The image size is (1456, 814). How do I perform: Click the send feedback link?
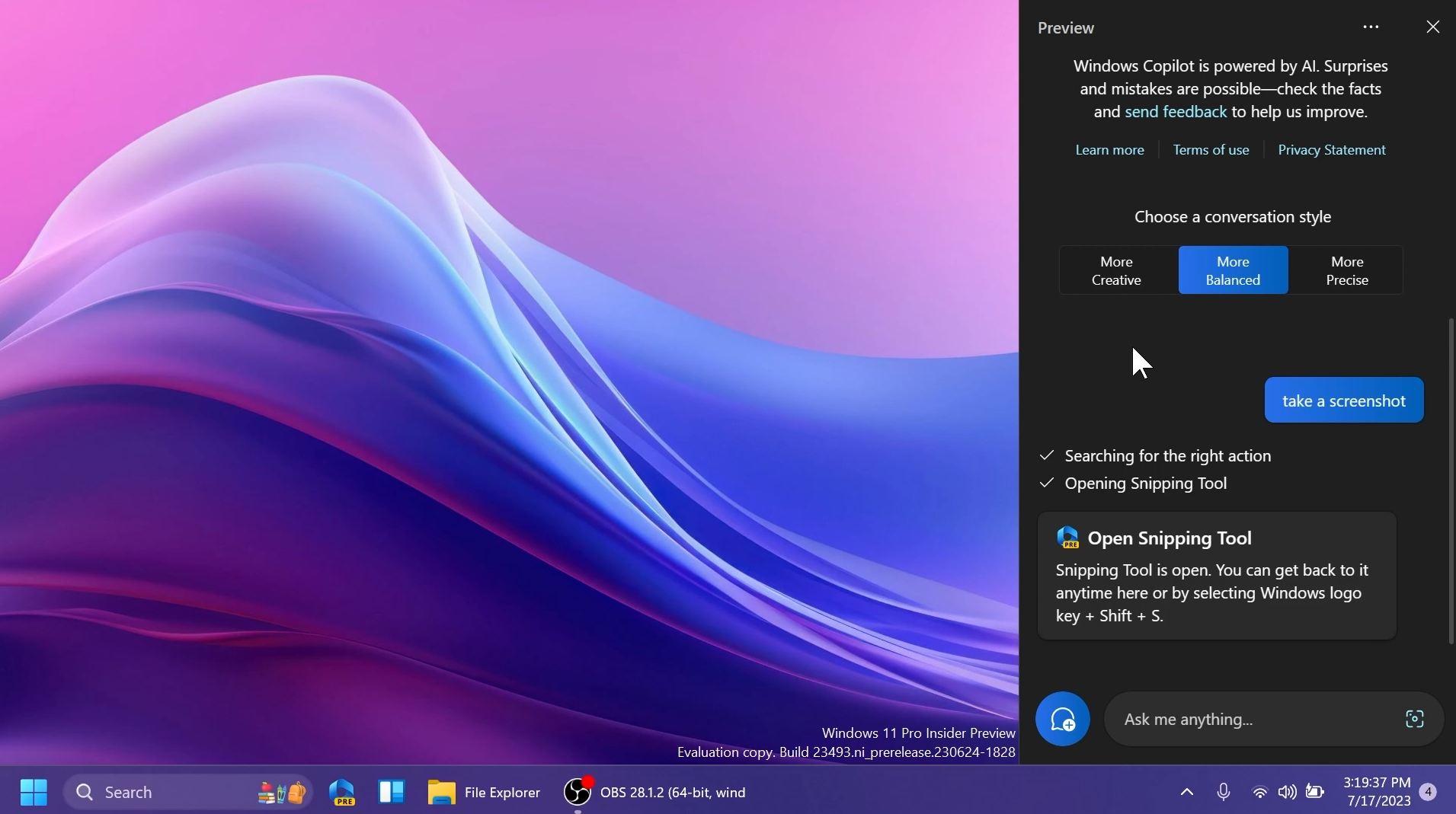click(x=1176, y=112)
